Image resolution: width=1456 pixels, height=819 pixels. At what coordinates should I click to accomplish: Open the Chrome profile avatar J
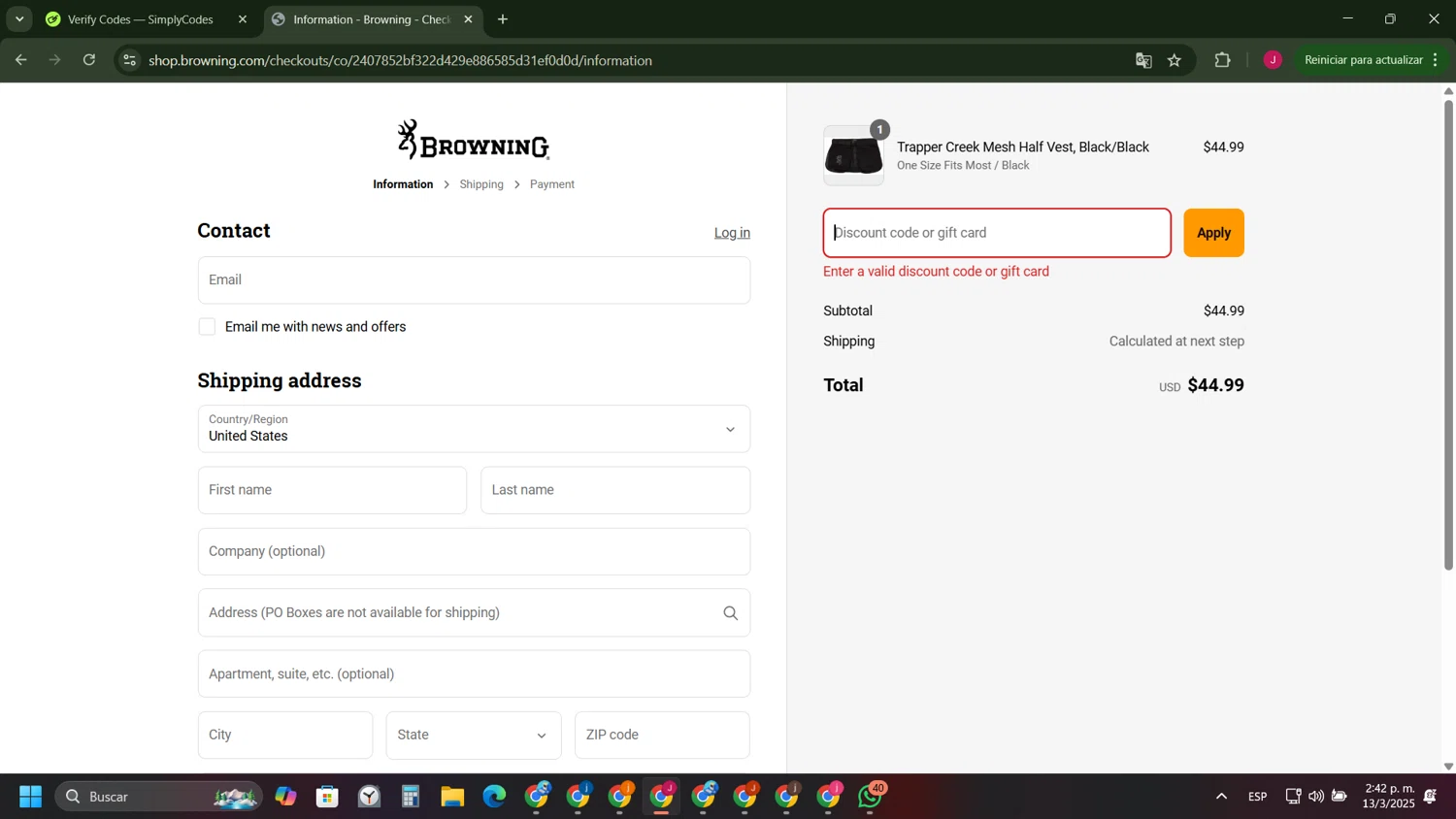[1273, 60]
